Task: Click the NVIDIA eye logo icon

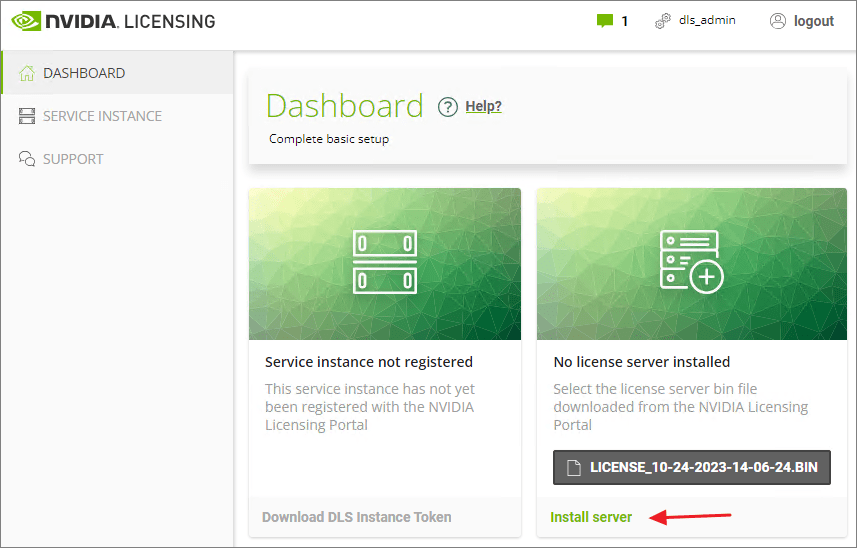Action: pyautogui.click(x=26, y=20)
